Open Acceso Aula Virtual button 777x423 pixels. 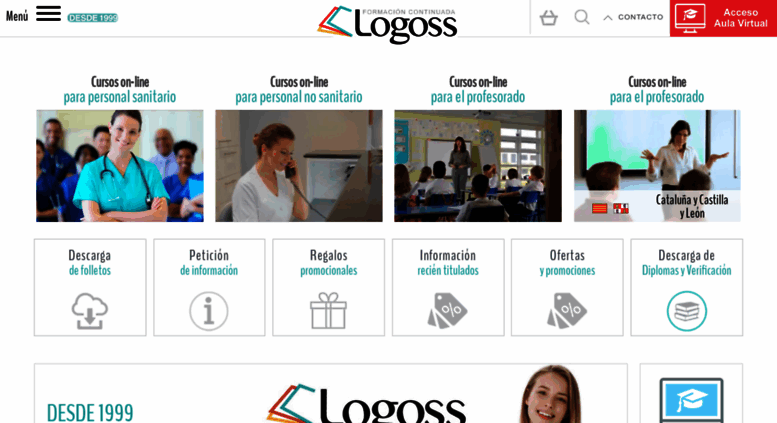pyautogui.click(x=723, y=18)
